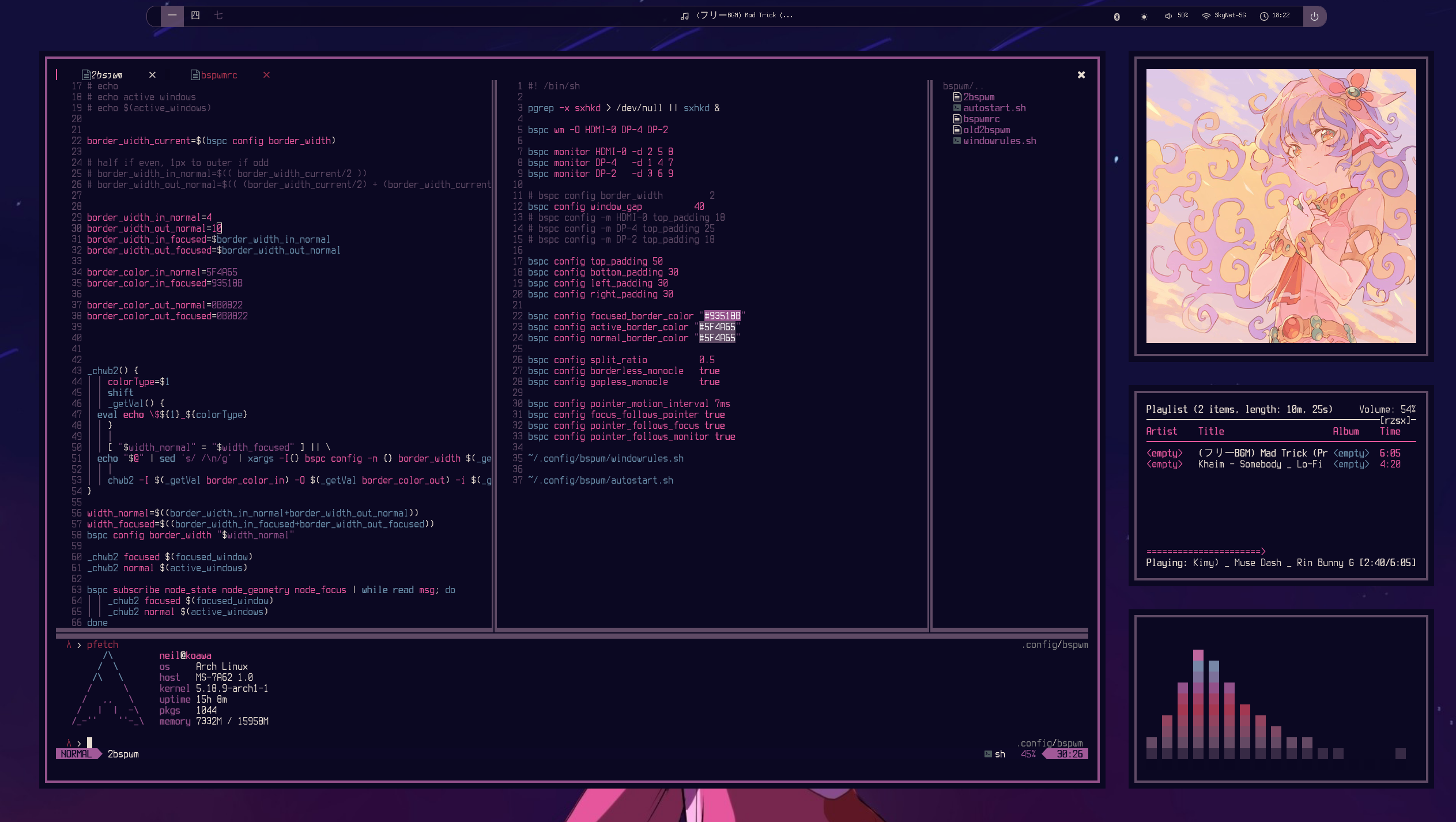This screenshot has height=822, width=1456.
Task: Click the volume speaker icon at 50%
Action: [1168, 16]
